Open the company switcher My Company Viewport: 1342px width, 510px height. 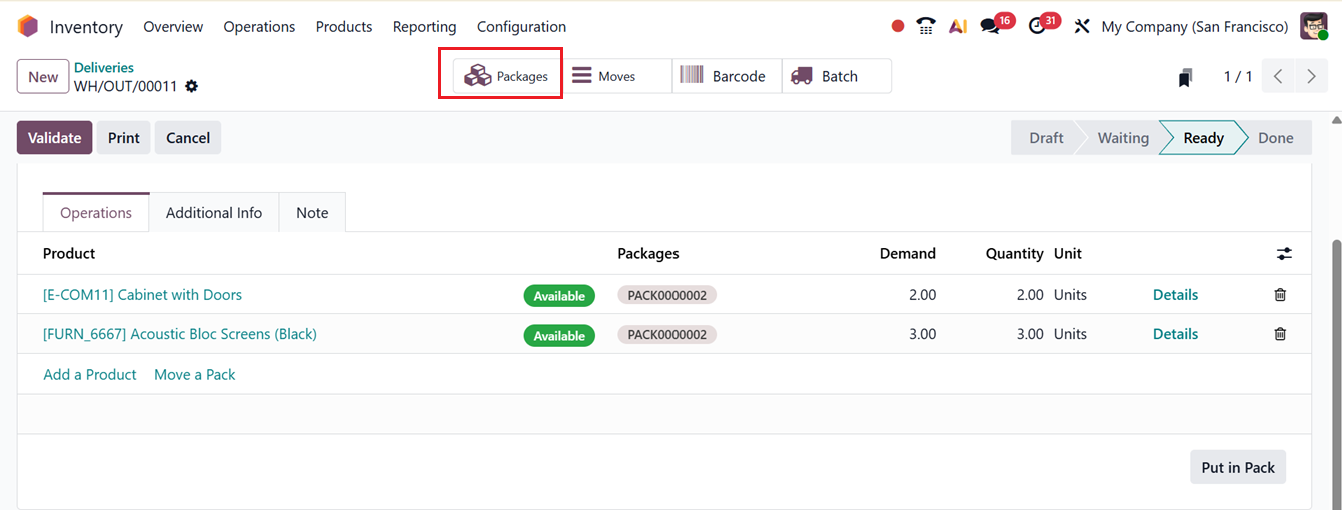tap(1194, 27)
